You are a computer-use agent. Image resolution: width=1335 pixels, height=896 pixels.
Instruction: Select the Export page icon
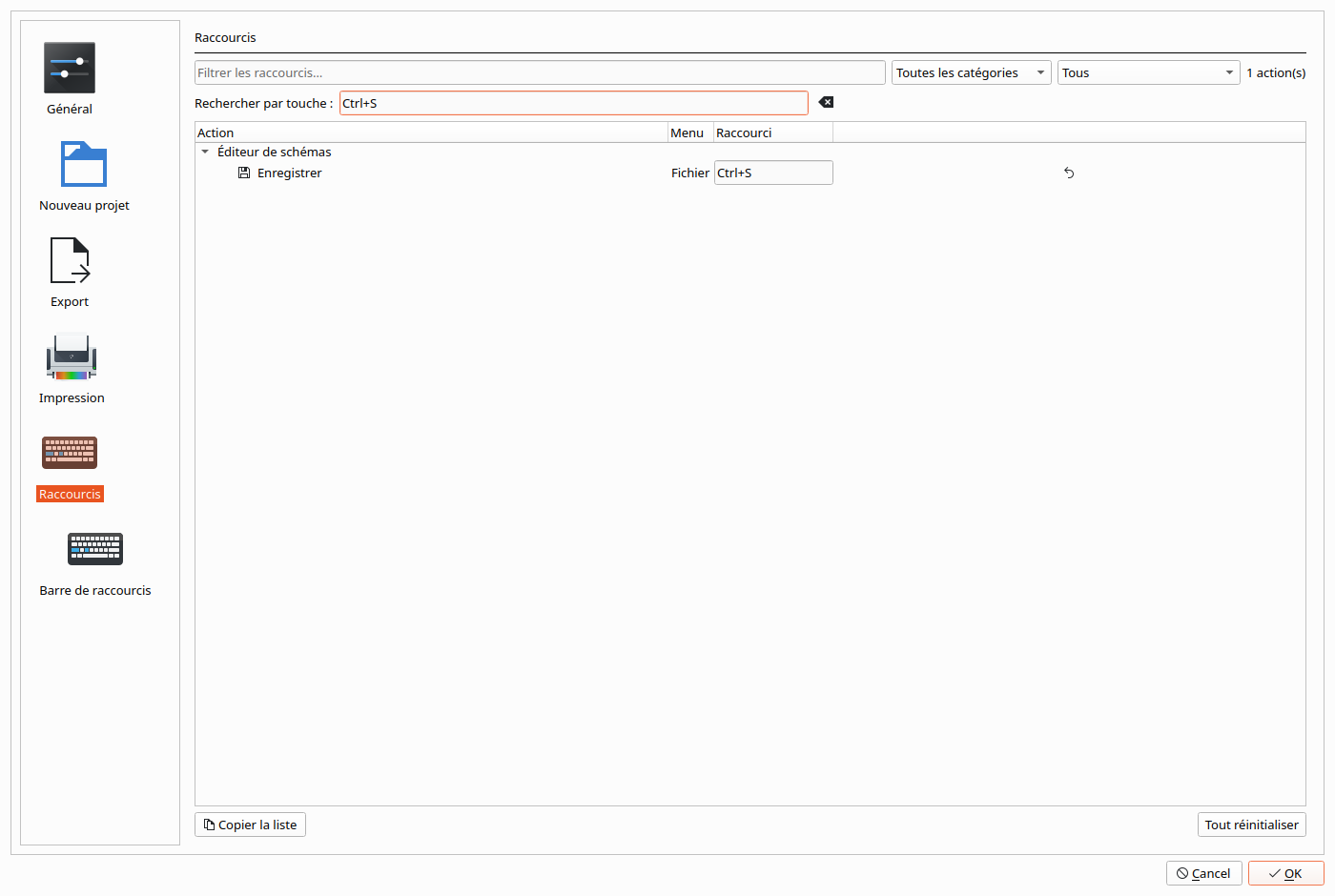pos(70,260)
